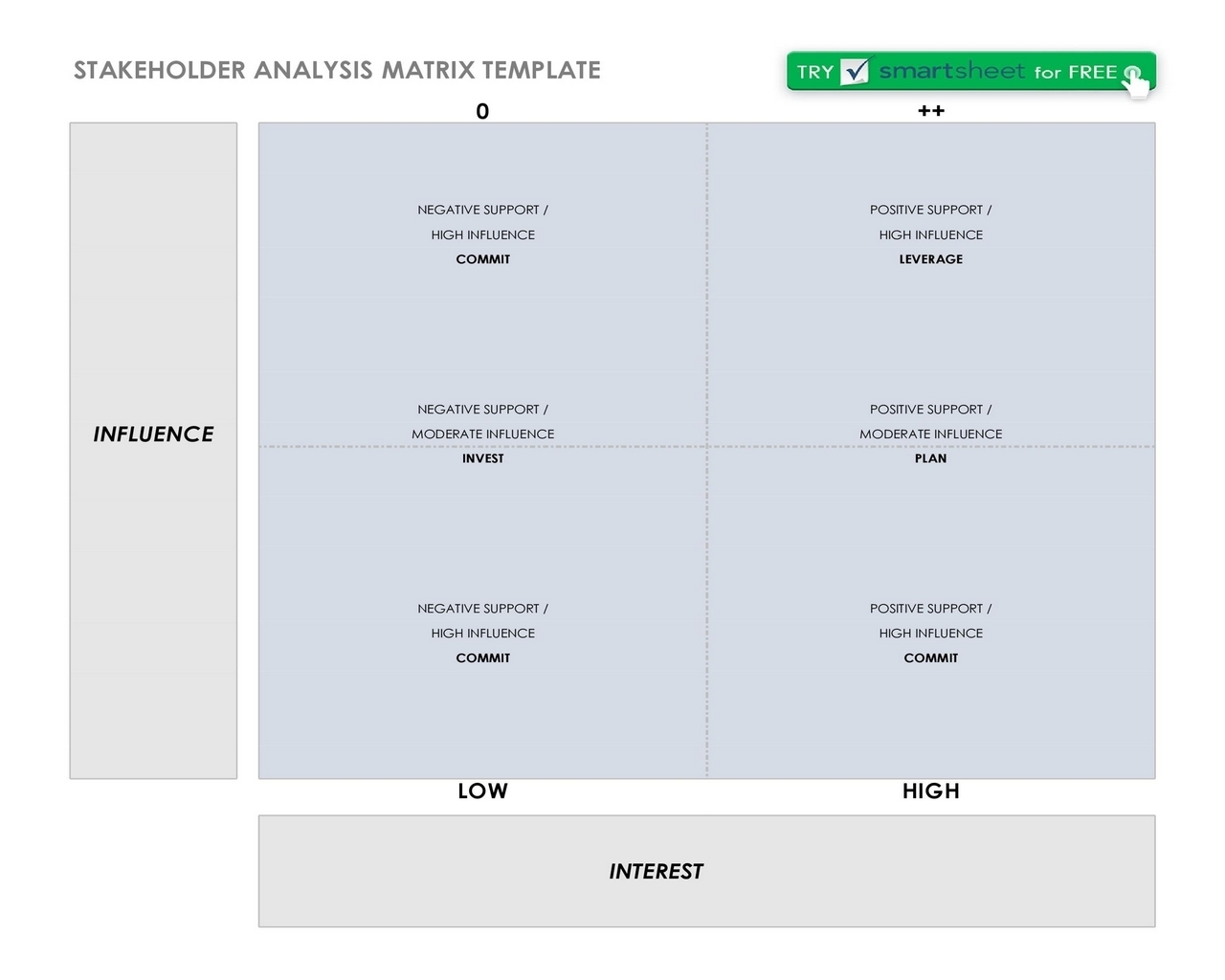Viewport: 1225px width, 980px height.
Task: Click the LEVERAGE label in top-right quadrant
Action: pos(930,259)
